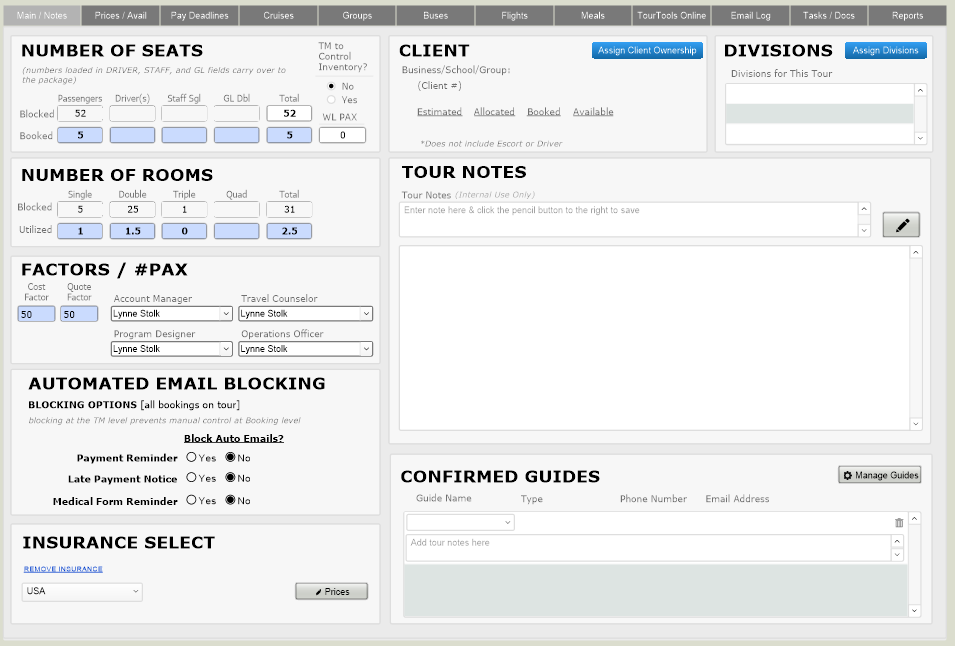The height and width of the screenshot is (646, 955).
Task: Click the Blocked Staff Sgl seats field
Action: (x=184, y=113)
